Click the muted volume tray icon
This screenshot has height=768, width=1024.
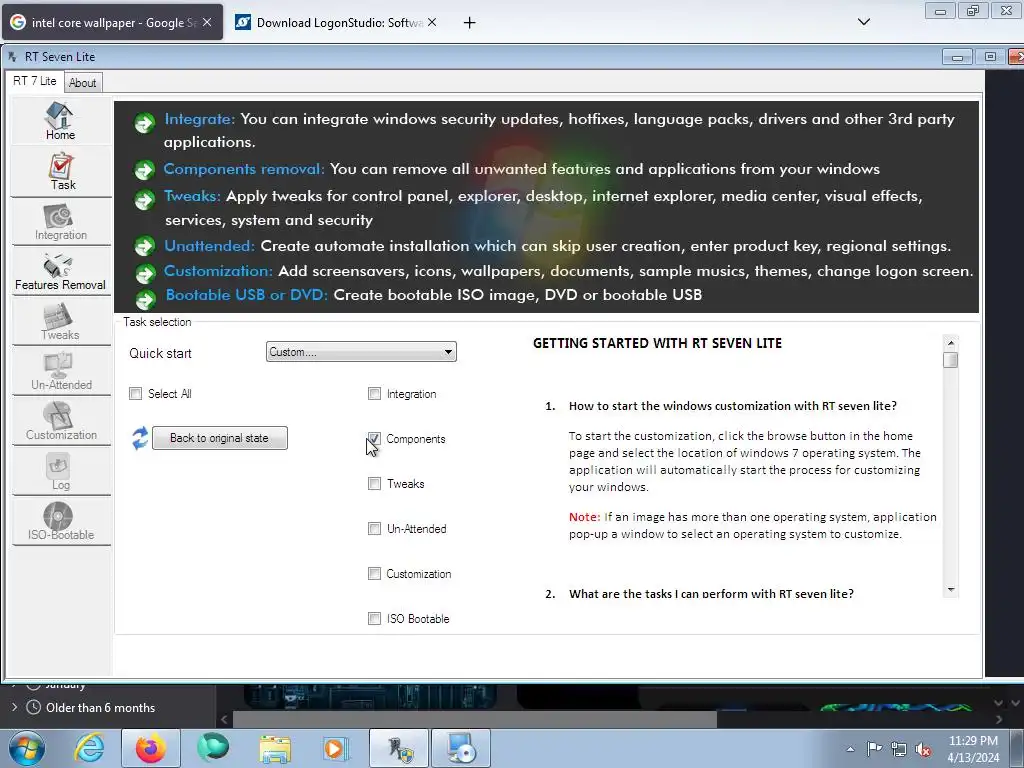tap(923, 750)
